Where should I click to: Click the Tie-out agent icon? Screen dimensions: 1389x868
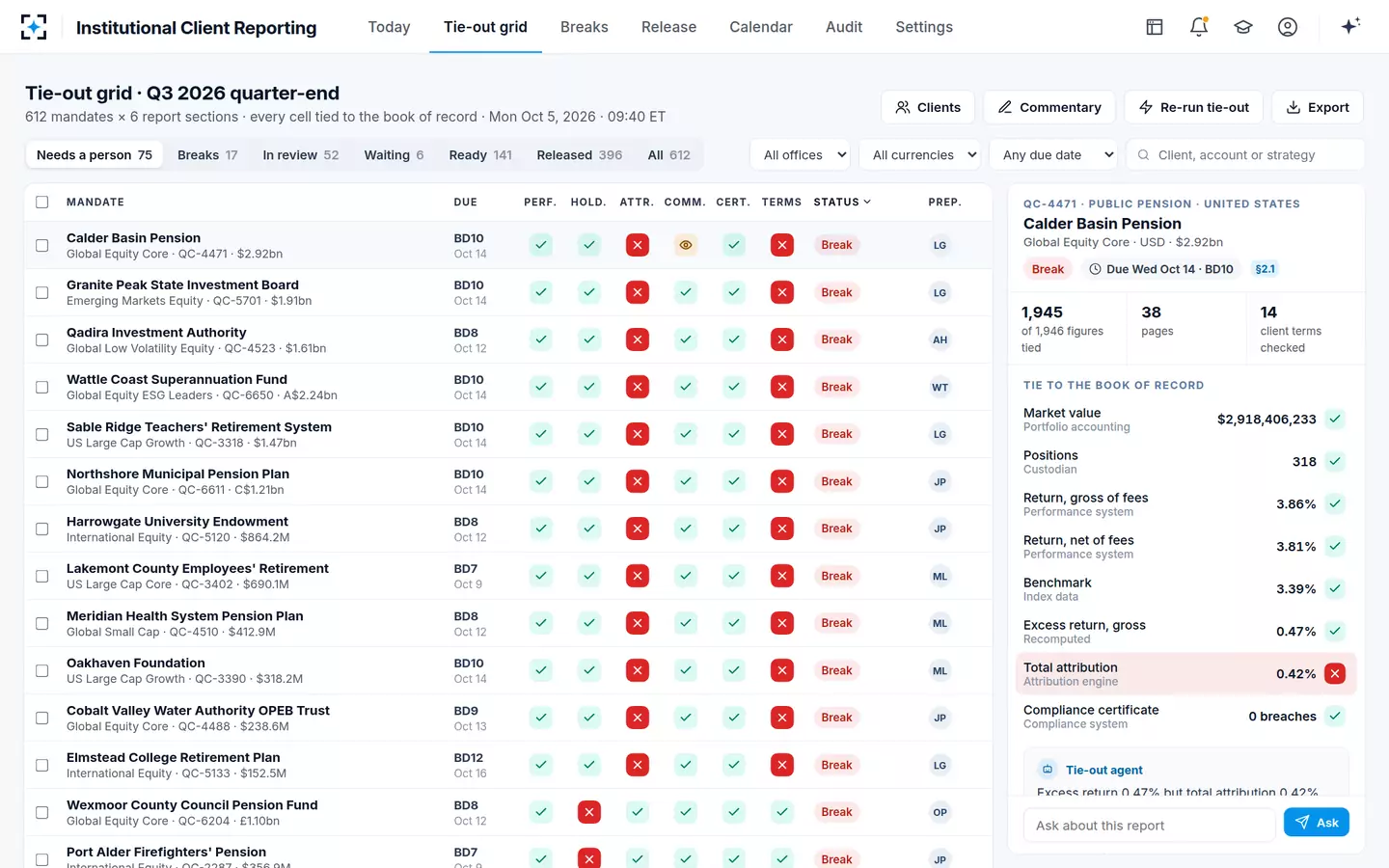coord(1048,770)
